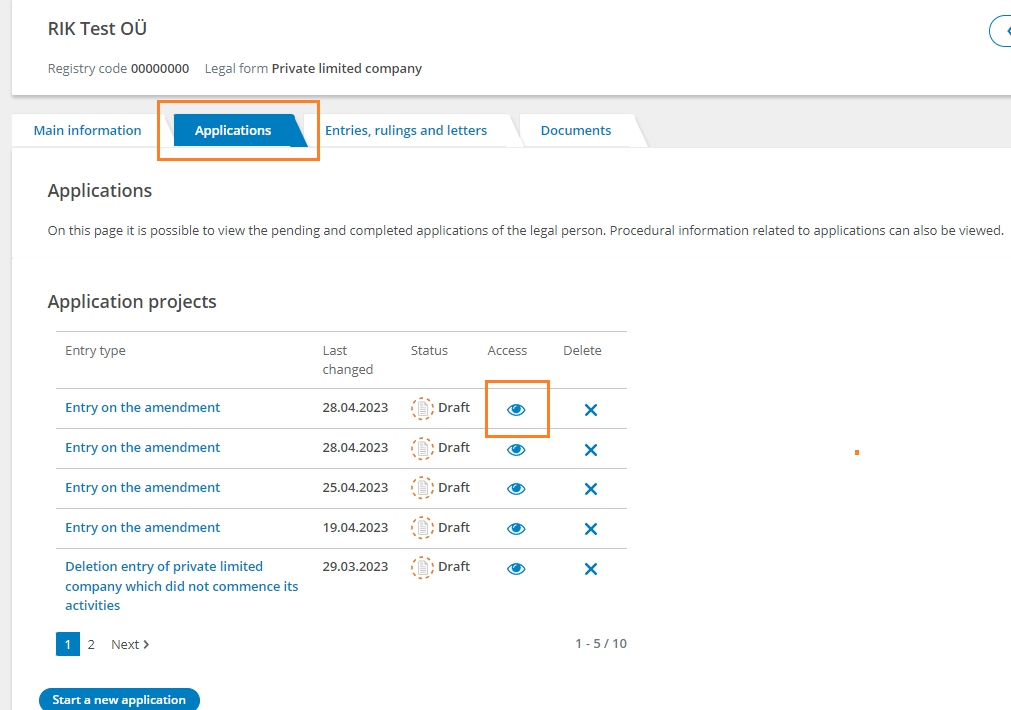Select the Applications tab
The height and width of the screenshot is (710, 1011).
click(233, 130)
